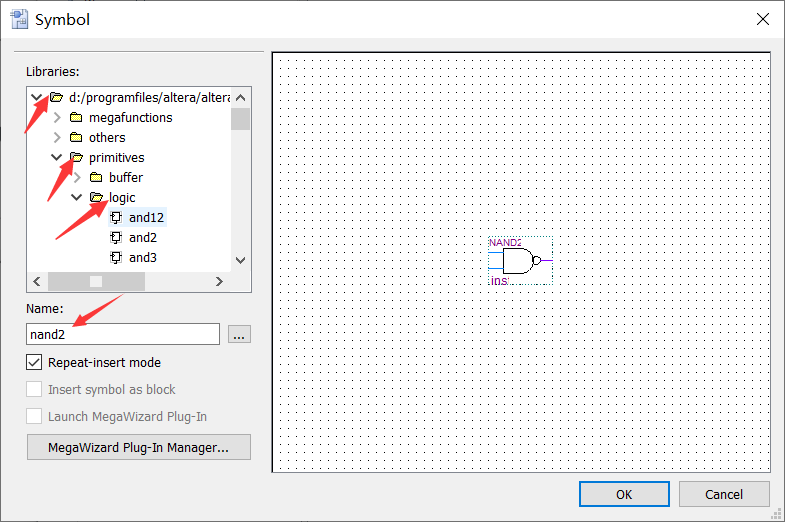Confirm with the OK button
Viewport: 785px width, 522px height.
[624, 494]
